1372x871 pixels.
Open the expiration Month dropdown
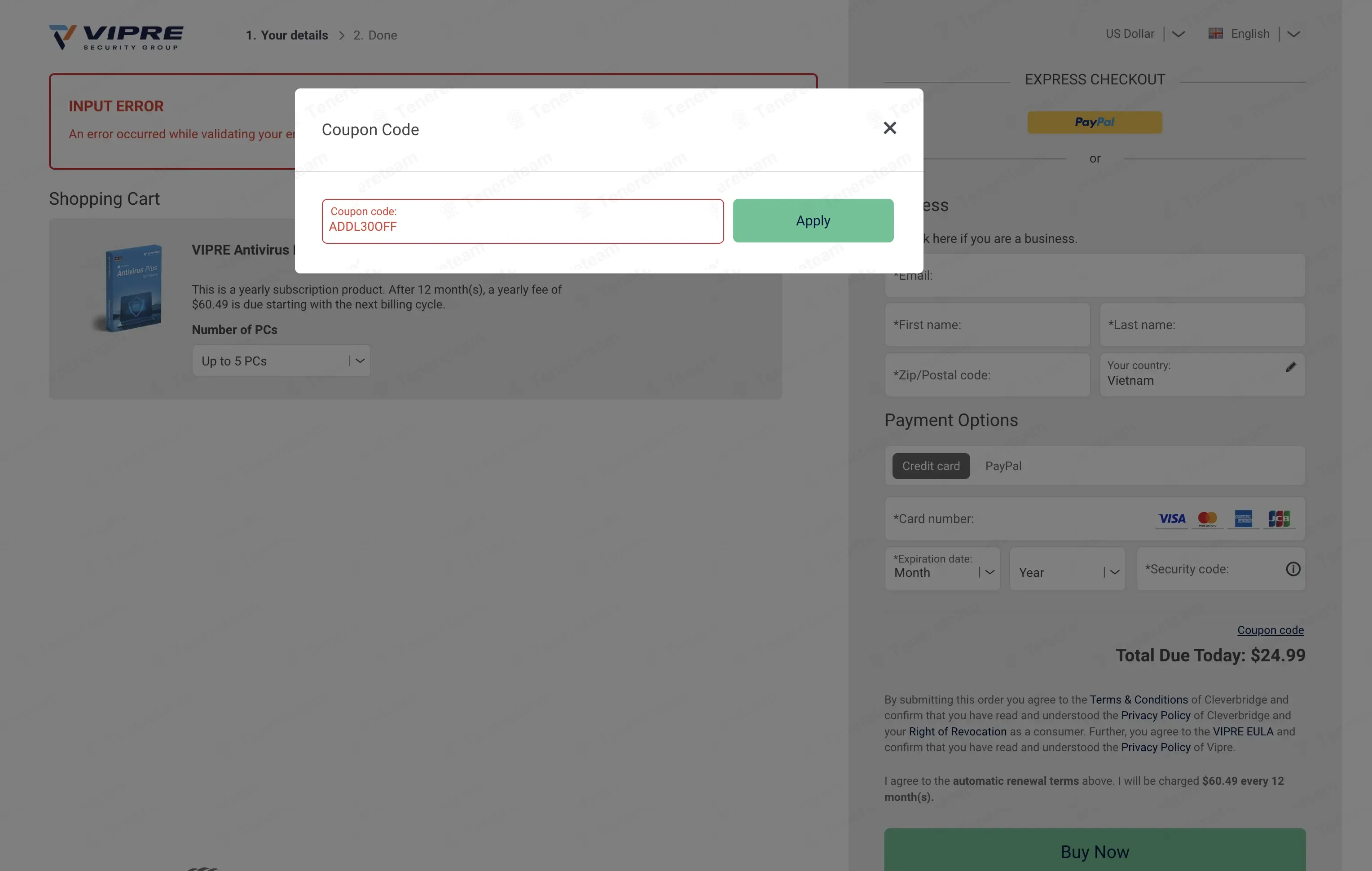click(942, 569)
